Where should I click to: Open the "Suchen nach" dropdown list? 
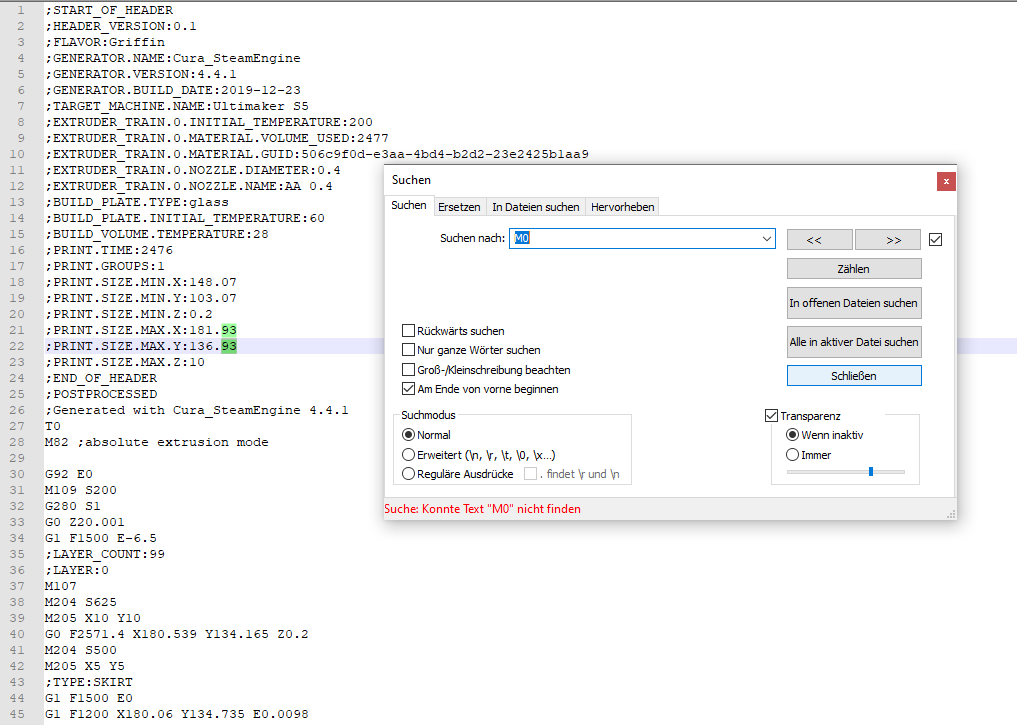[x=767, y=239]
